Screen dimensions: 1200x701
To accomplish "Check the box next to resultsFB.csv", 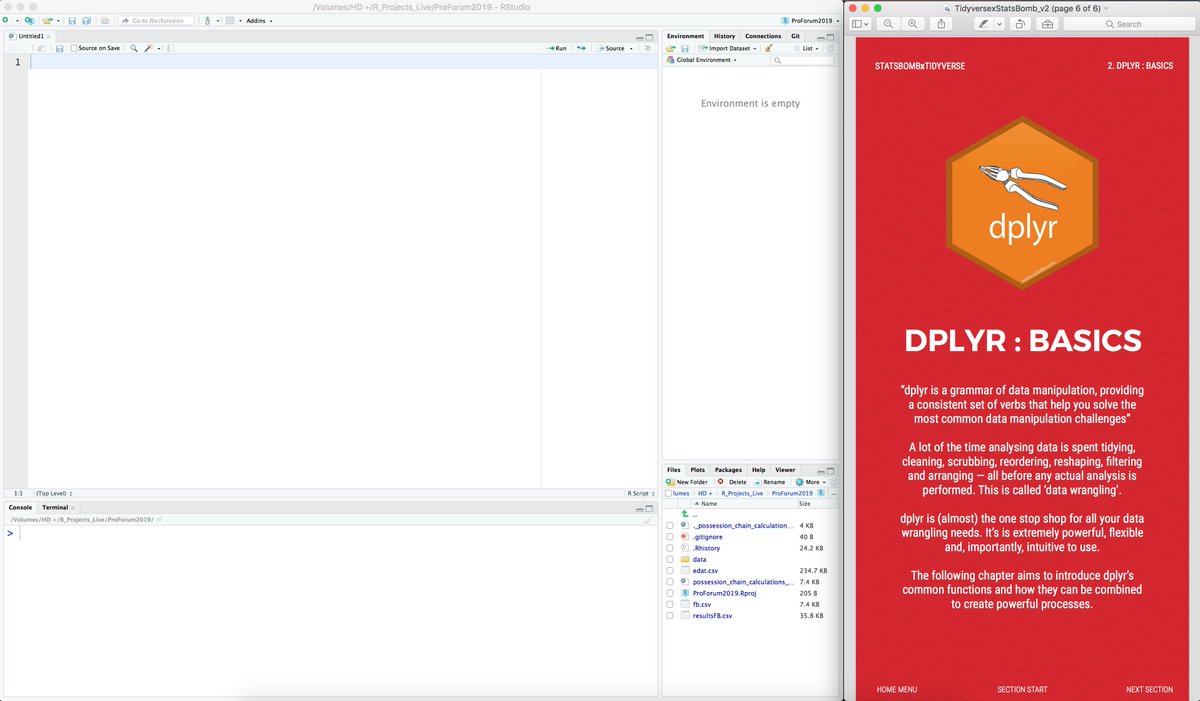I will [669, 615].
